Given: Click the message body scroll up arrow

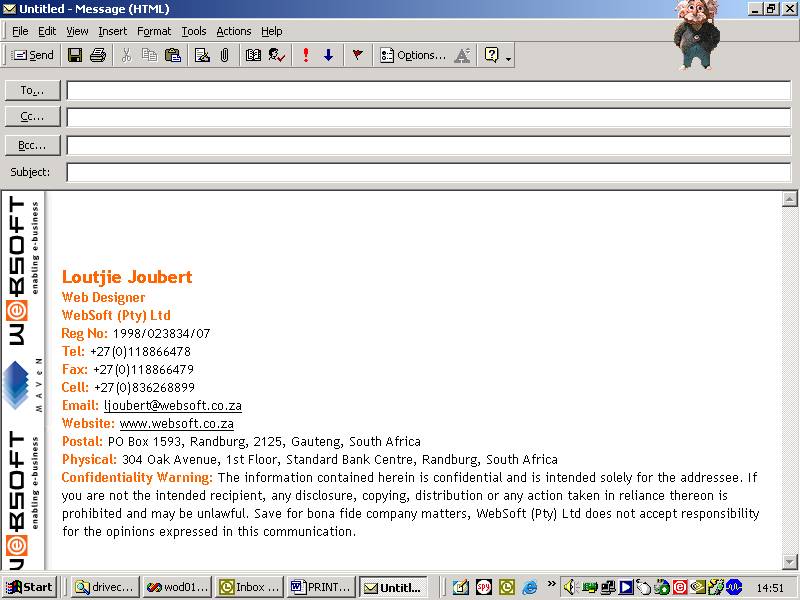Looking at the screenshot, I should tap(789, 199).
